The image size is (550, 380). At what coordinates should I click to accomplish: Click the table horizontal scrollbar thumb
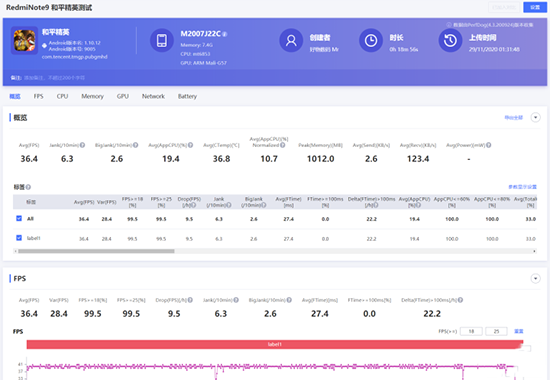96,251
